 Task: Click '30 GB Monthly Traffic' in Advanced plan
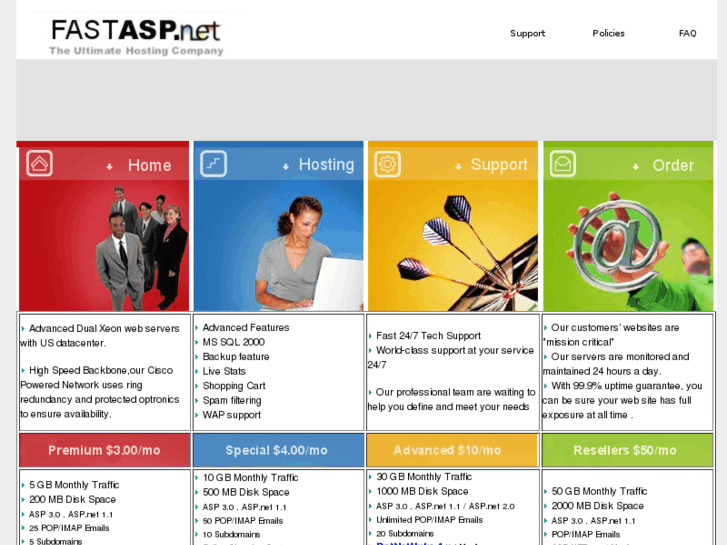[424, 476]
